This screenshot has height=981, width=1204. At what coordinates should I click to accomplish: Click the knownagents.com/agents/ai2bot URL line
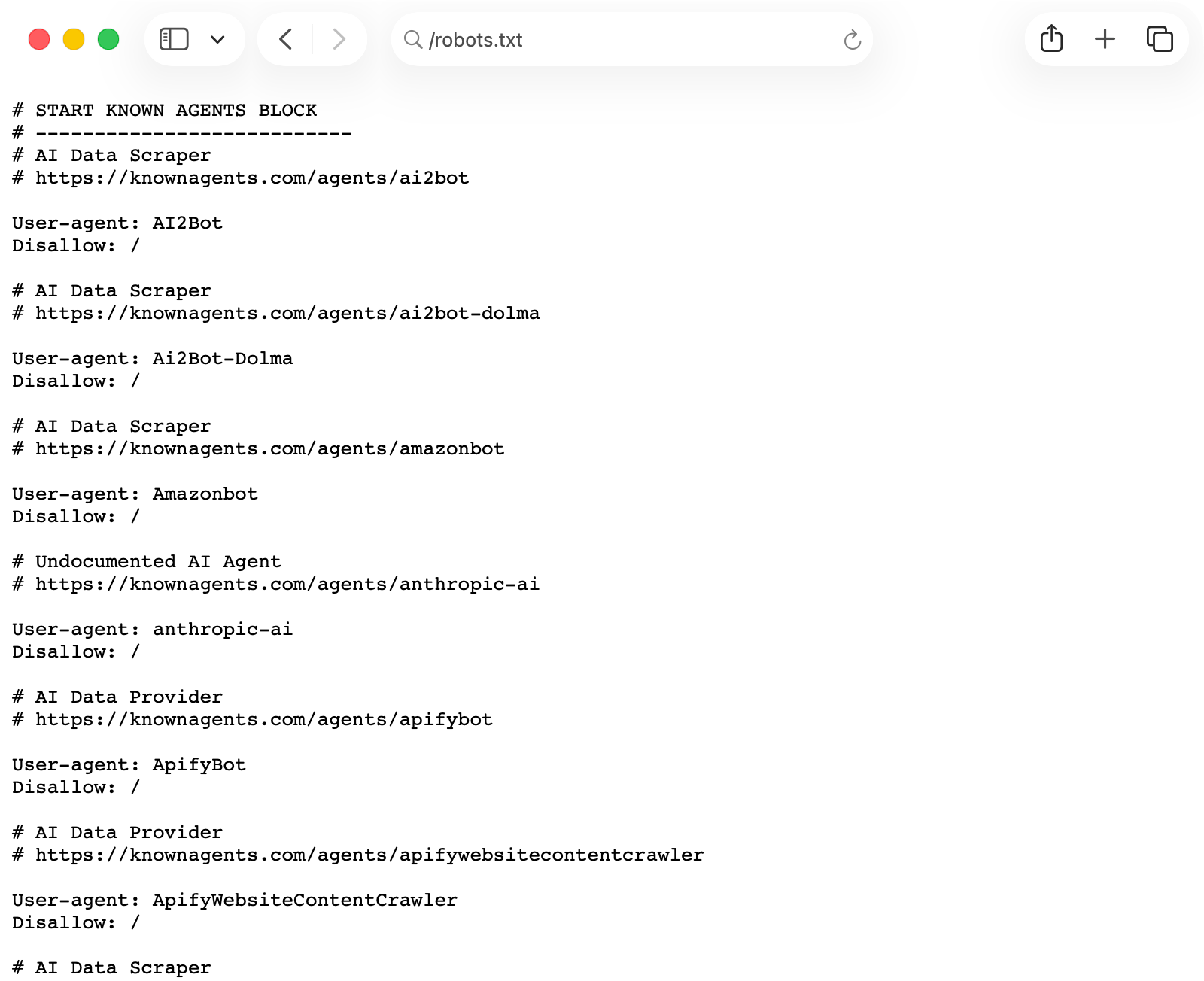tap(241, 178)
